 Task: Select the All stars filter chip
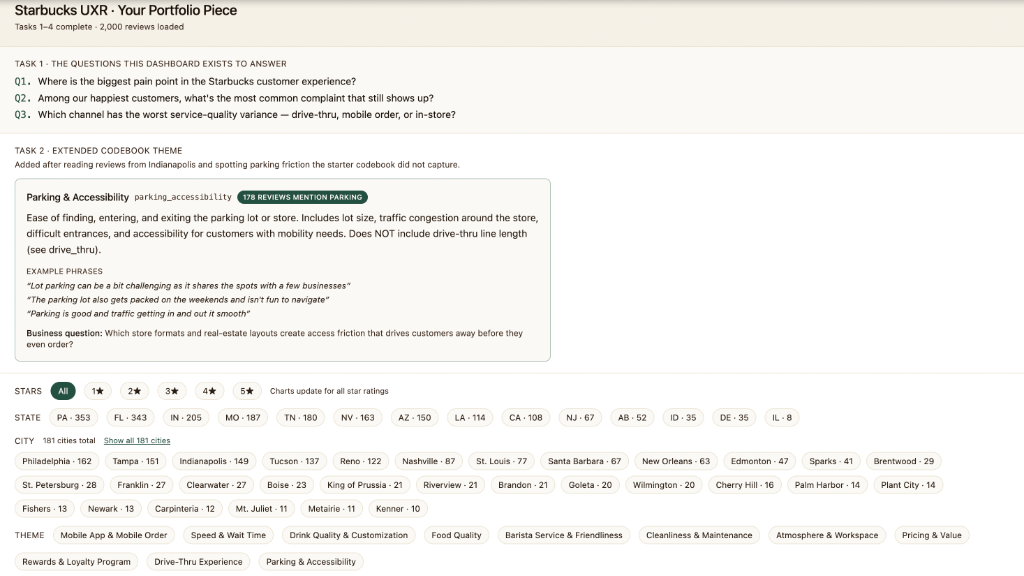[63, 391]
